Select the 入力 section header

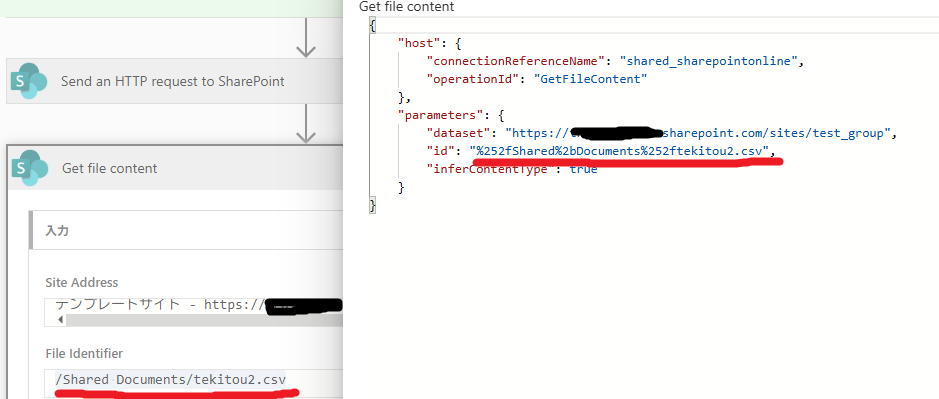186,230
